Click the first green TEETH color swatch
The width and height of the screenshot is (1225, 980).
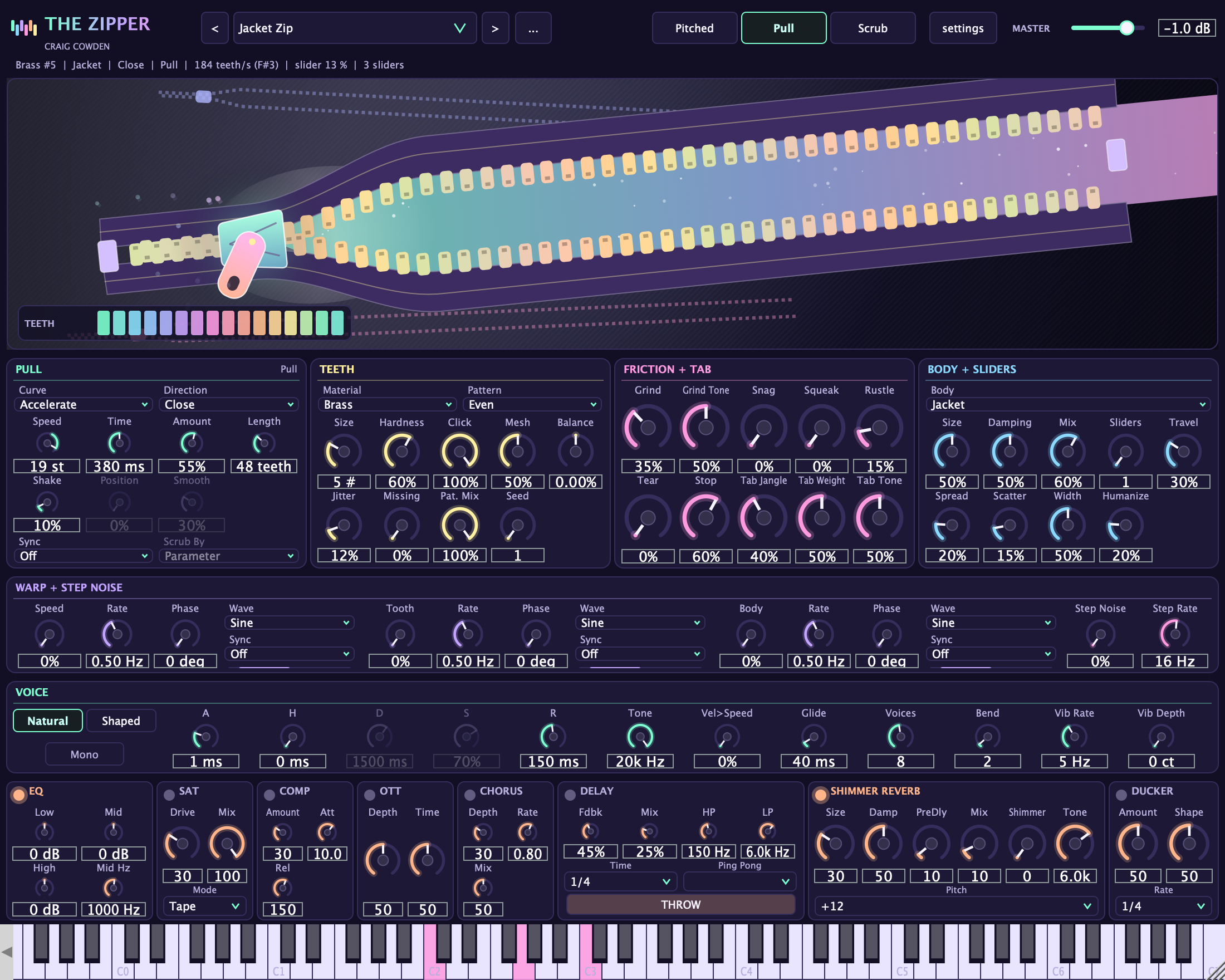104,323
